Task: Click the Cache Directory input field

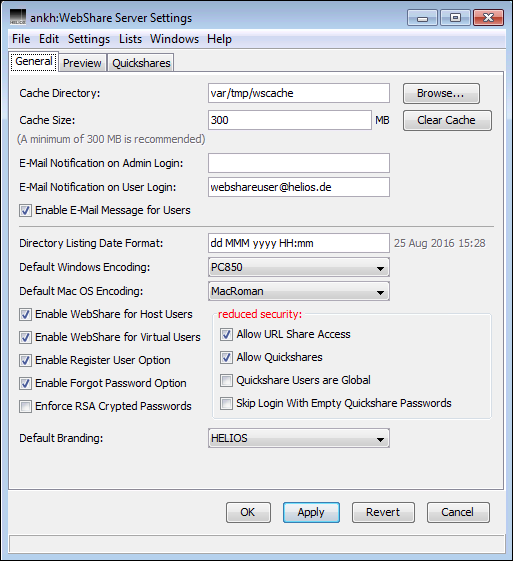Action: point(299,93)
